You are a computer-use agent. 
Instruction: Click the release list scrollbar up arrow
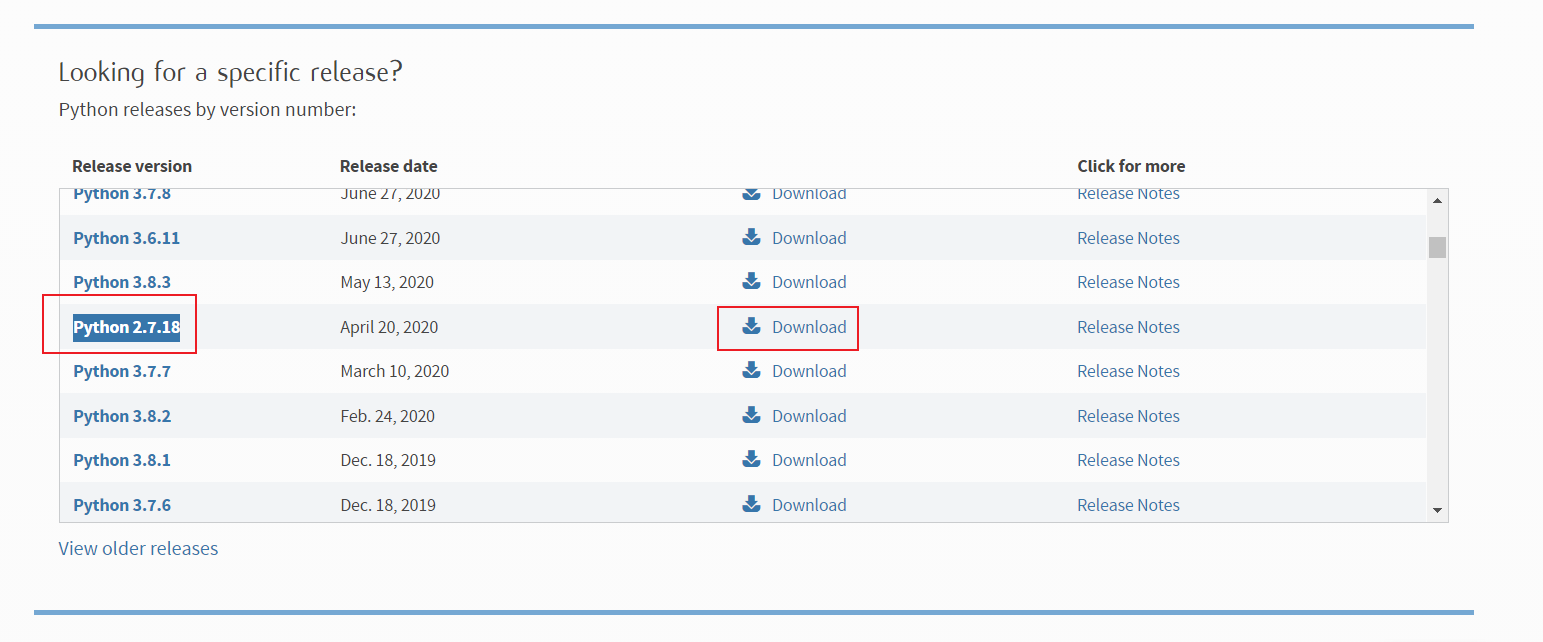pyautogui.click(x=1437, y=200)
